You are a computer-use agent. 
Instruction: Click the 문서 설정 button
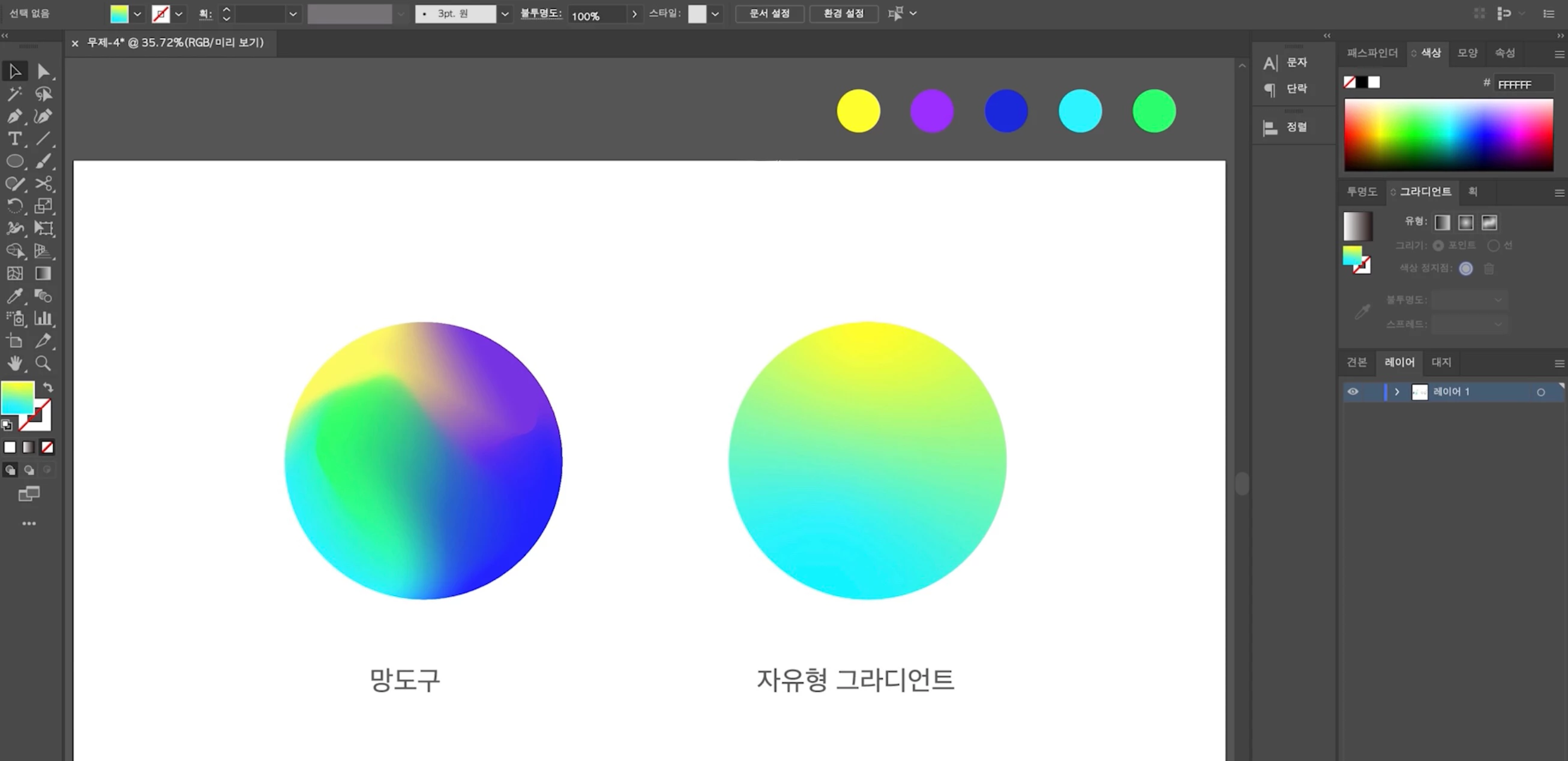tap(769, 13)
